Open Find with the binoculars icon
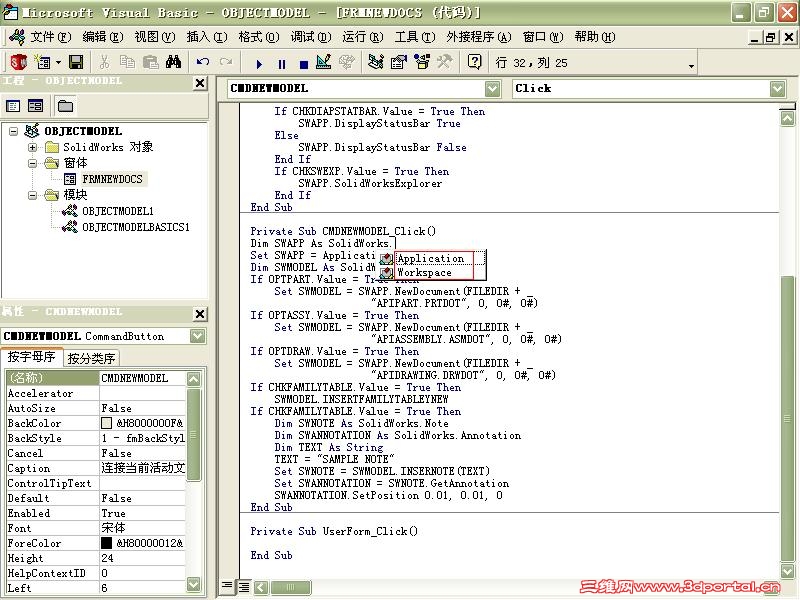800x600 pixels. [173, 62]
